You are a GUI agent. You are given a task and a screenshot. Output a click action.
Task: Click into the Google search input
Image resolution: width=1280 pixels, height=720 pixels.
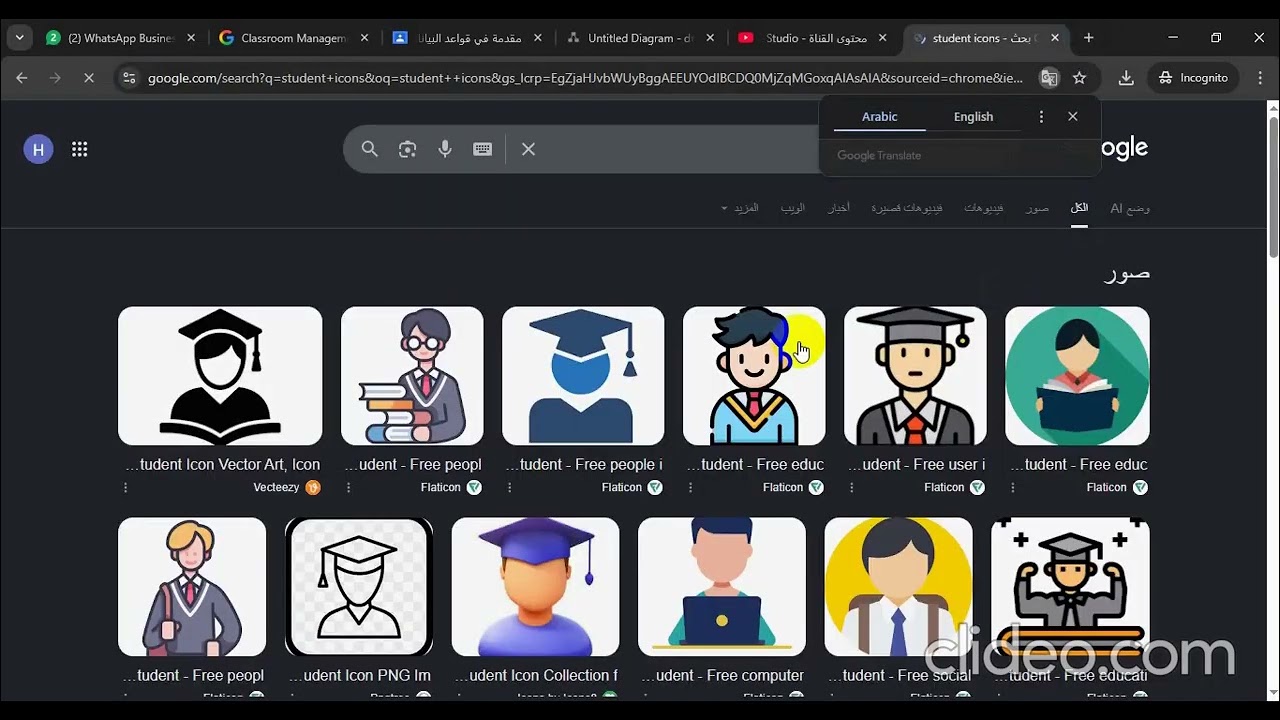(680, 149)
